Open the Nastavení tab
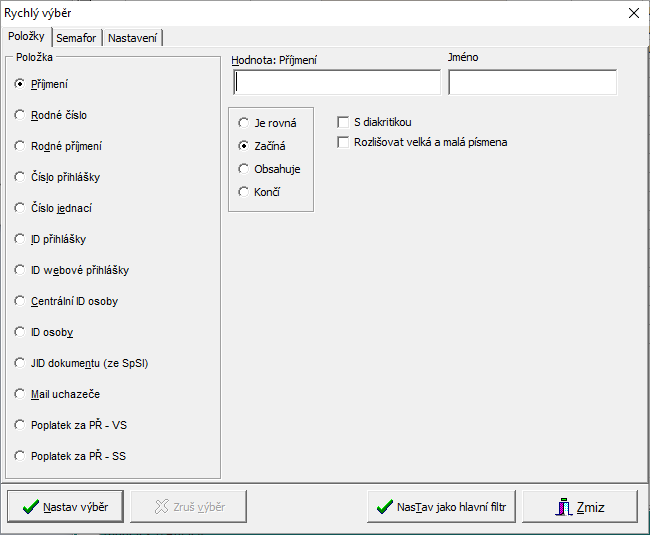The height and width of the screenshot is (535, 650). coord(132,38)
